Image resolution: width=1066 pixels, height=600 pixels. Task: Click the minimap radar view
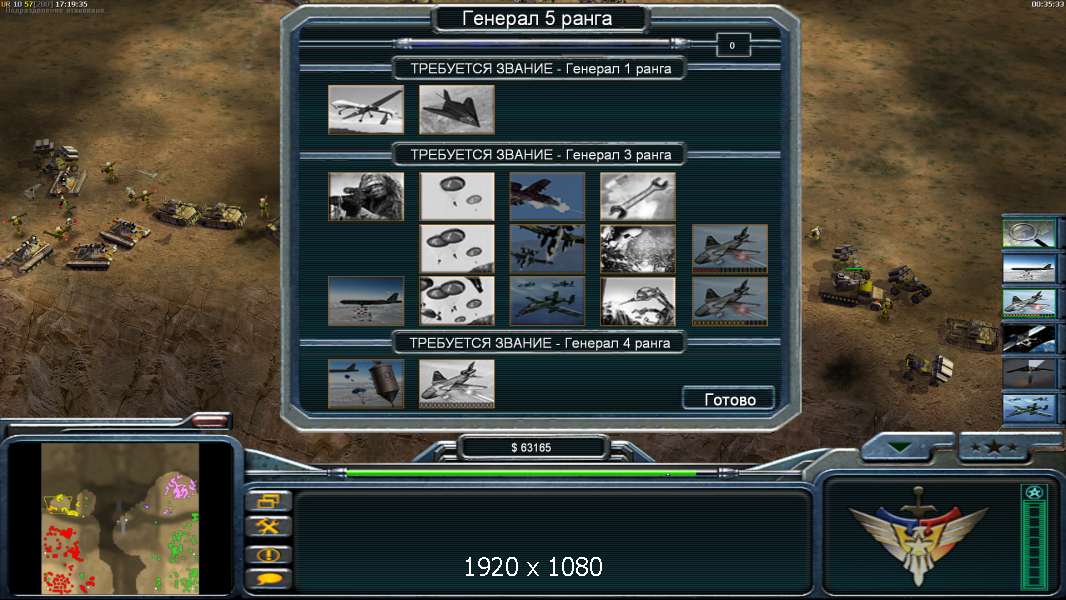coord(120,518)
